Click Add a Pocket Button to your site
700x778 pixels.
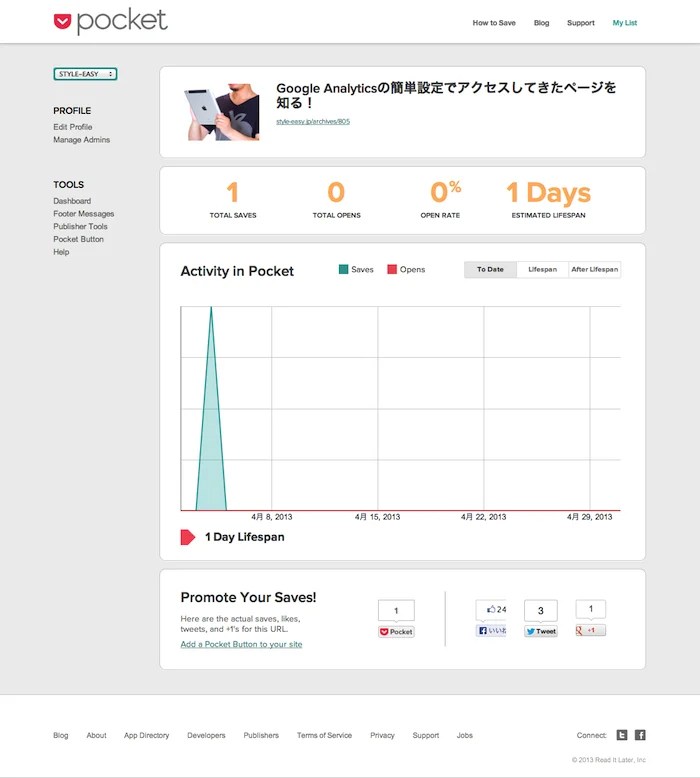(x=241, y=644)
